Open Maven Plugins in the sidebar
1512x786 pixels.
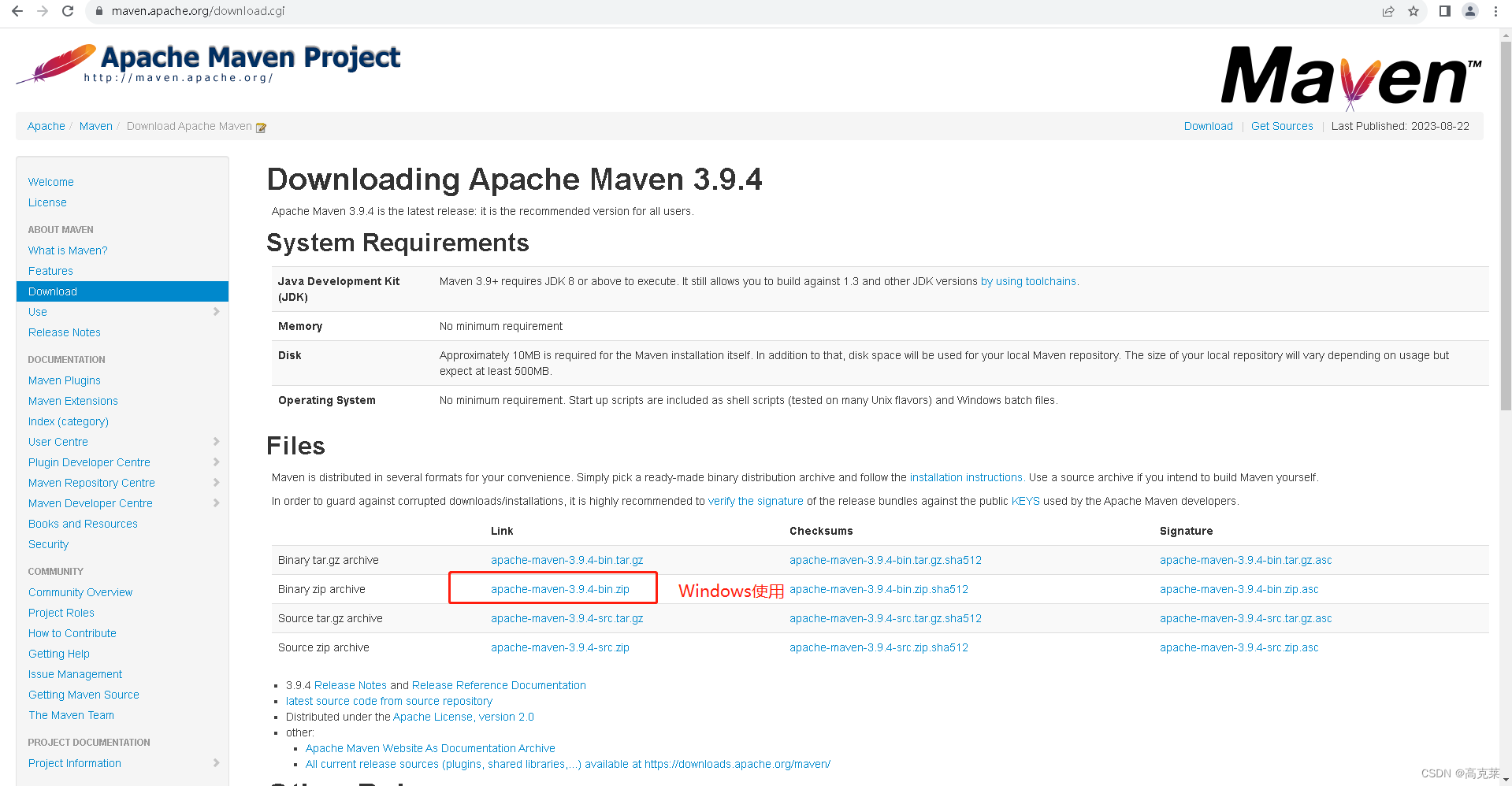[65, 380]
